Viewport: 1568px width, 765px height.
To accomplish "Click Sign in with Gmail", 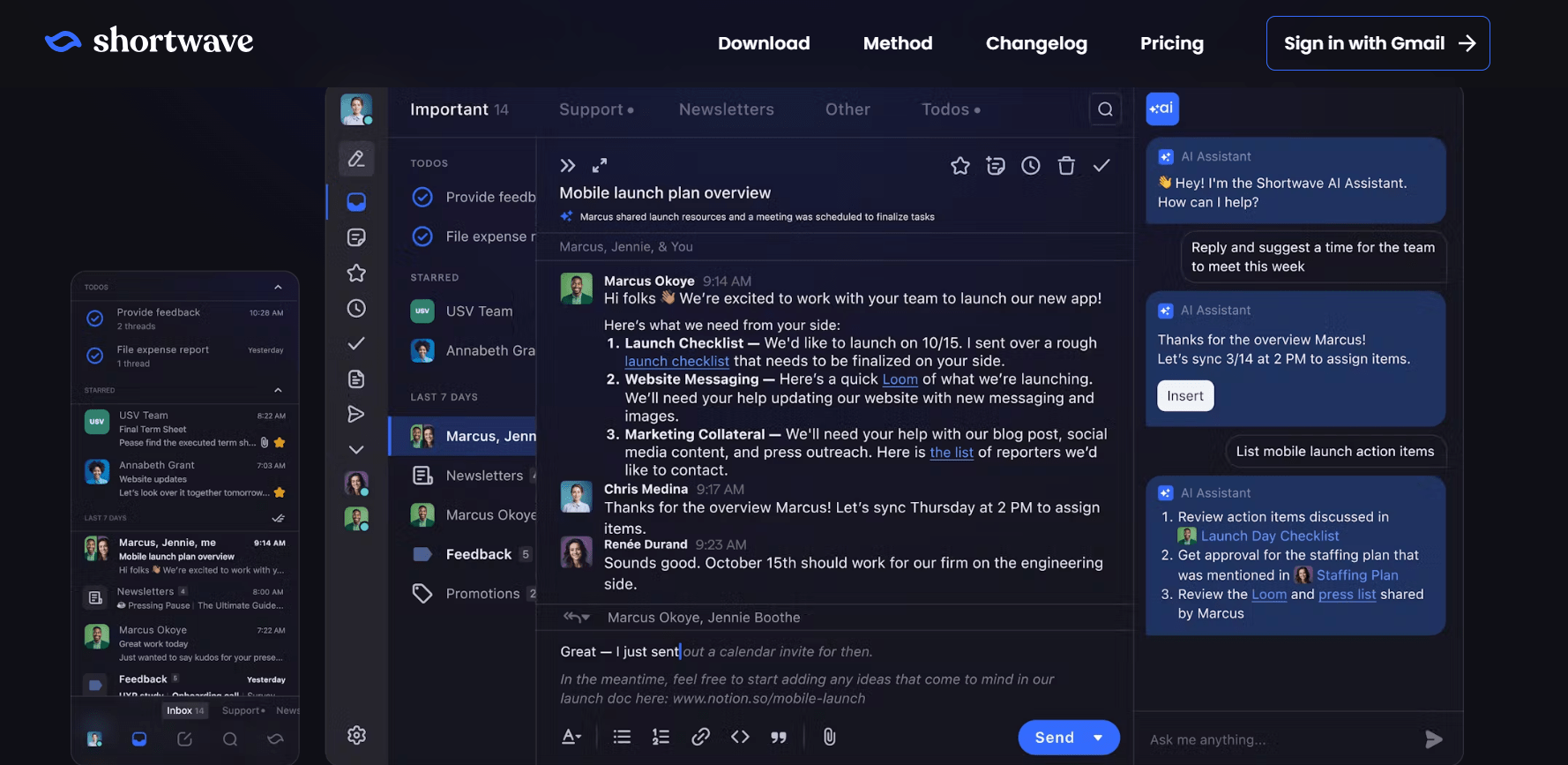I will (x=1378, y=43).
